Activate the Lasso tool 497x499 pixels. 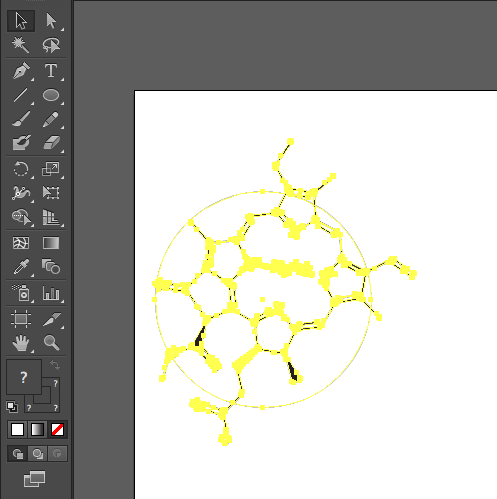pos(51,45)
